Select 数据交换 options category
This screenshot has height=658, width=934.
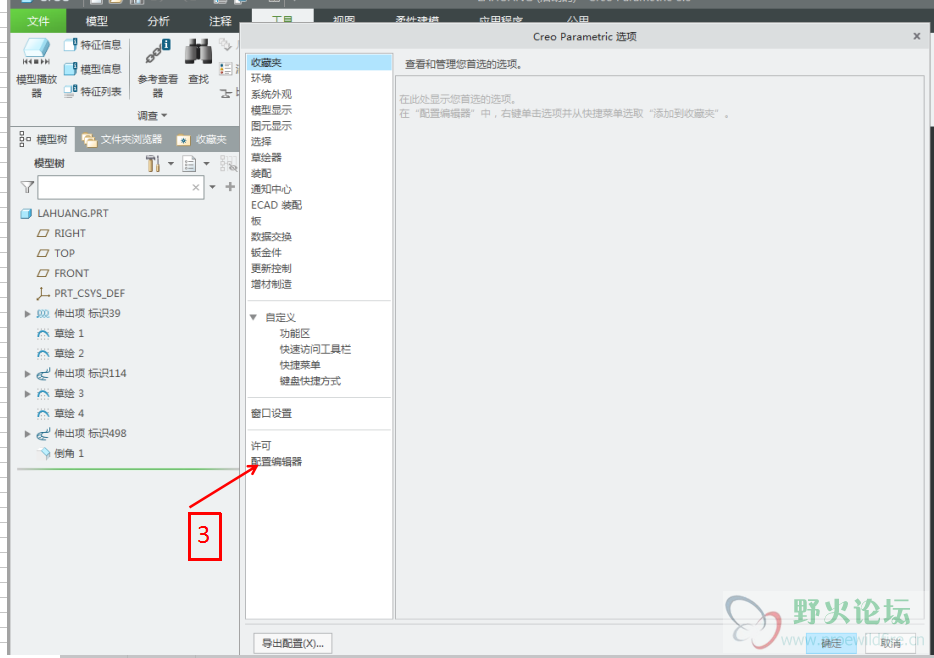coord(271,236)
